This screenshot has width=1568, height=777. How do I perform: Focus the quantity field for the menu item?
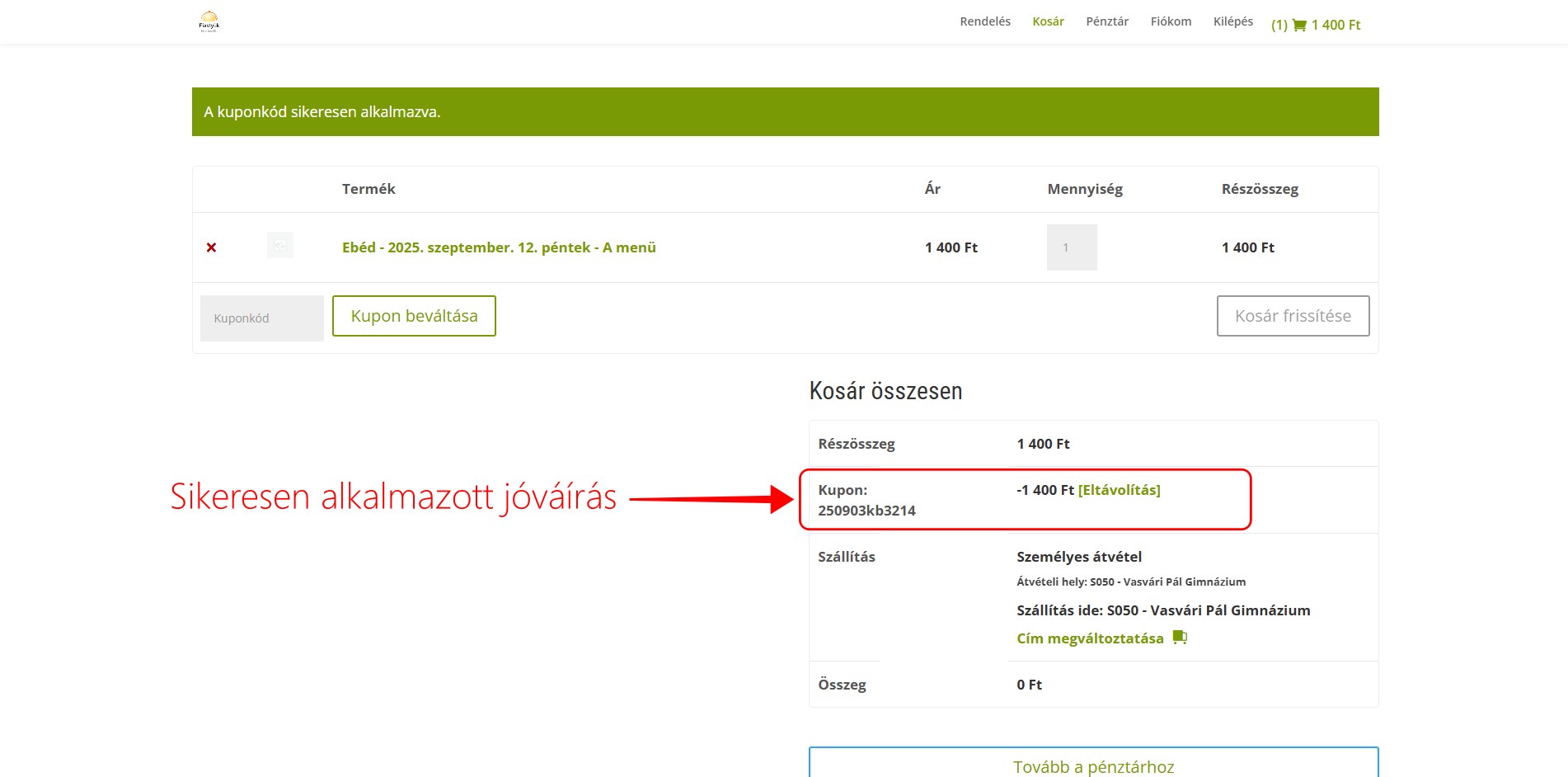pos(1071,247)
